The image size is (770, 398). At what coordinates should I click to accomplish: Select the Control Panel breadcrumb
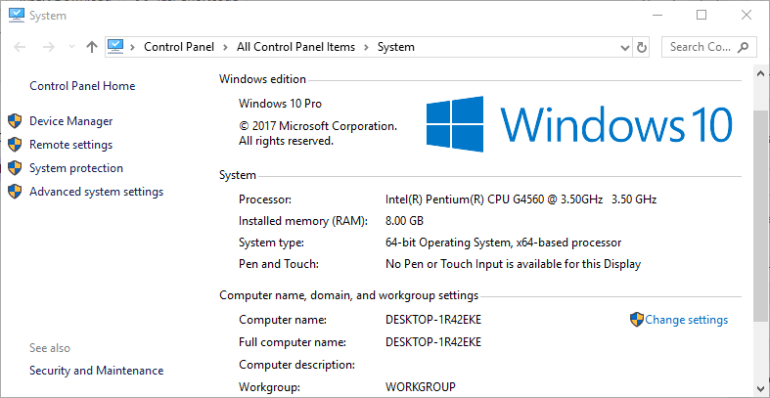[179, 47]
